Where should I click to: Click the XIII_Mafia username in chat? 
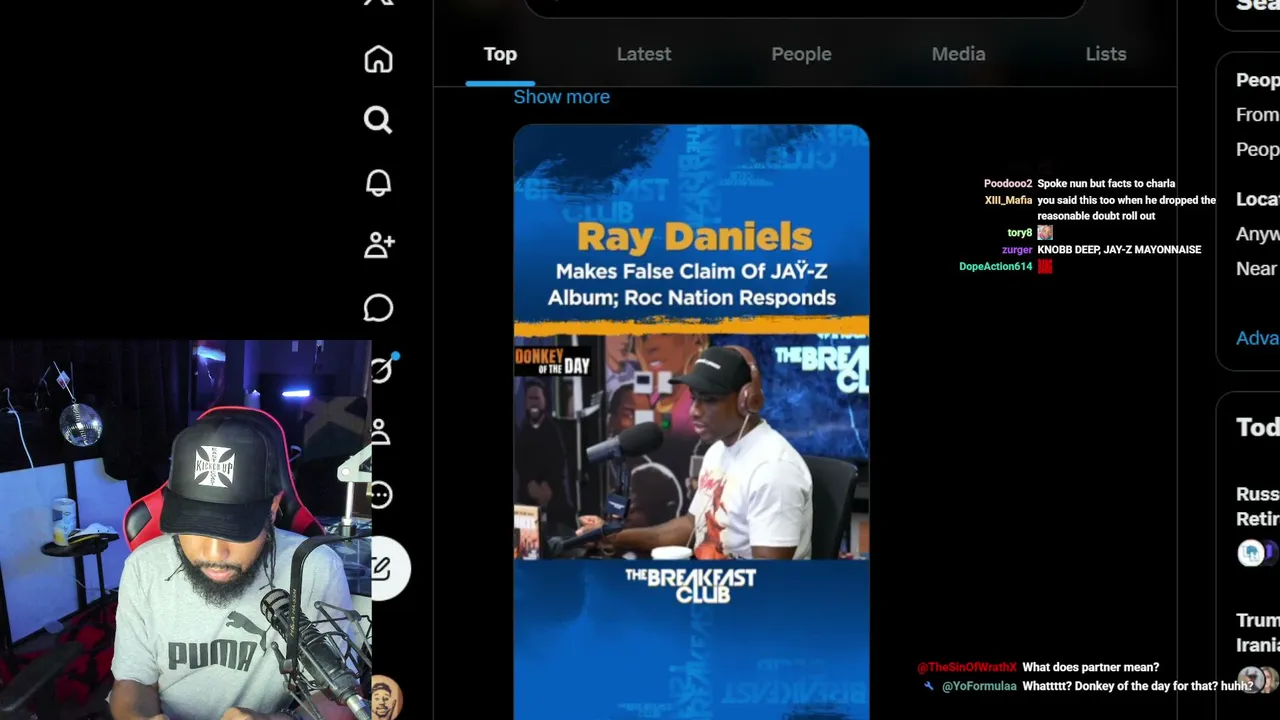1008,200
